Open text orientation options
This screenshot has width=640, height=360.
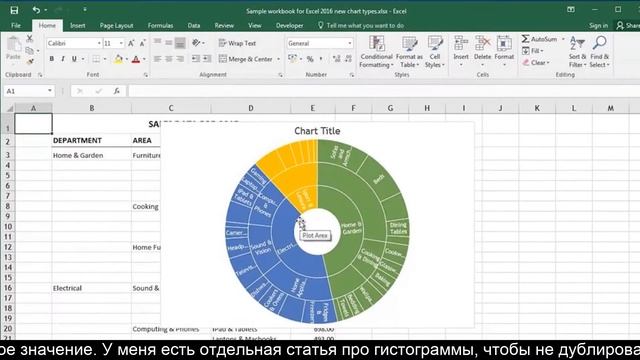pos(198,42)
